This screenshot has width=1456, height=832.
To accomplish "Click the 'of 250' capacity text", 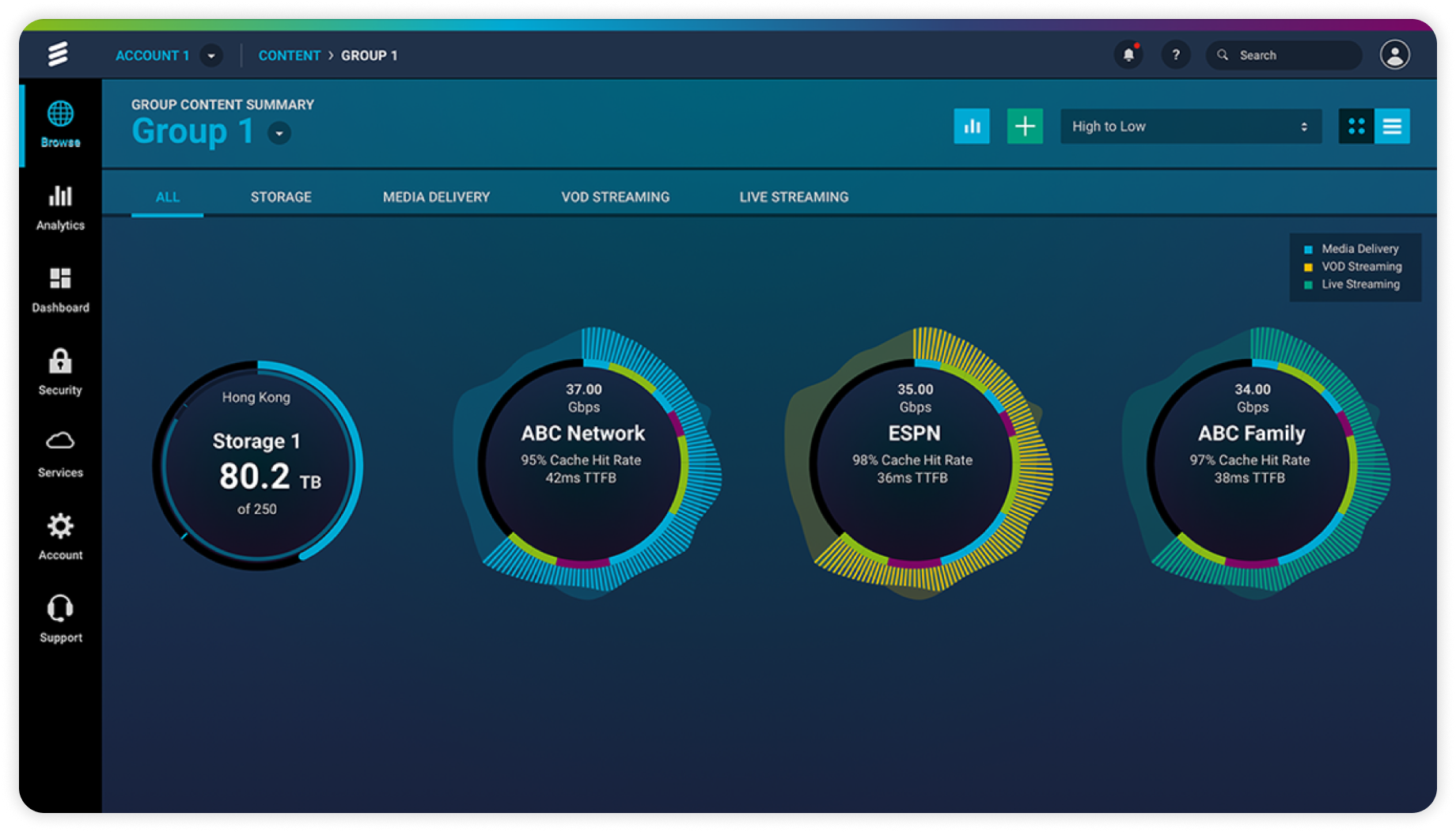I will (257, 509).
